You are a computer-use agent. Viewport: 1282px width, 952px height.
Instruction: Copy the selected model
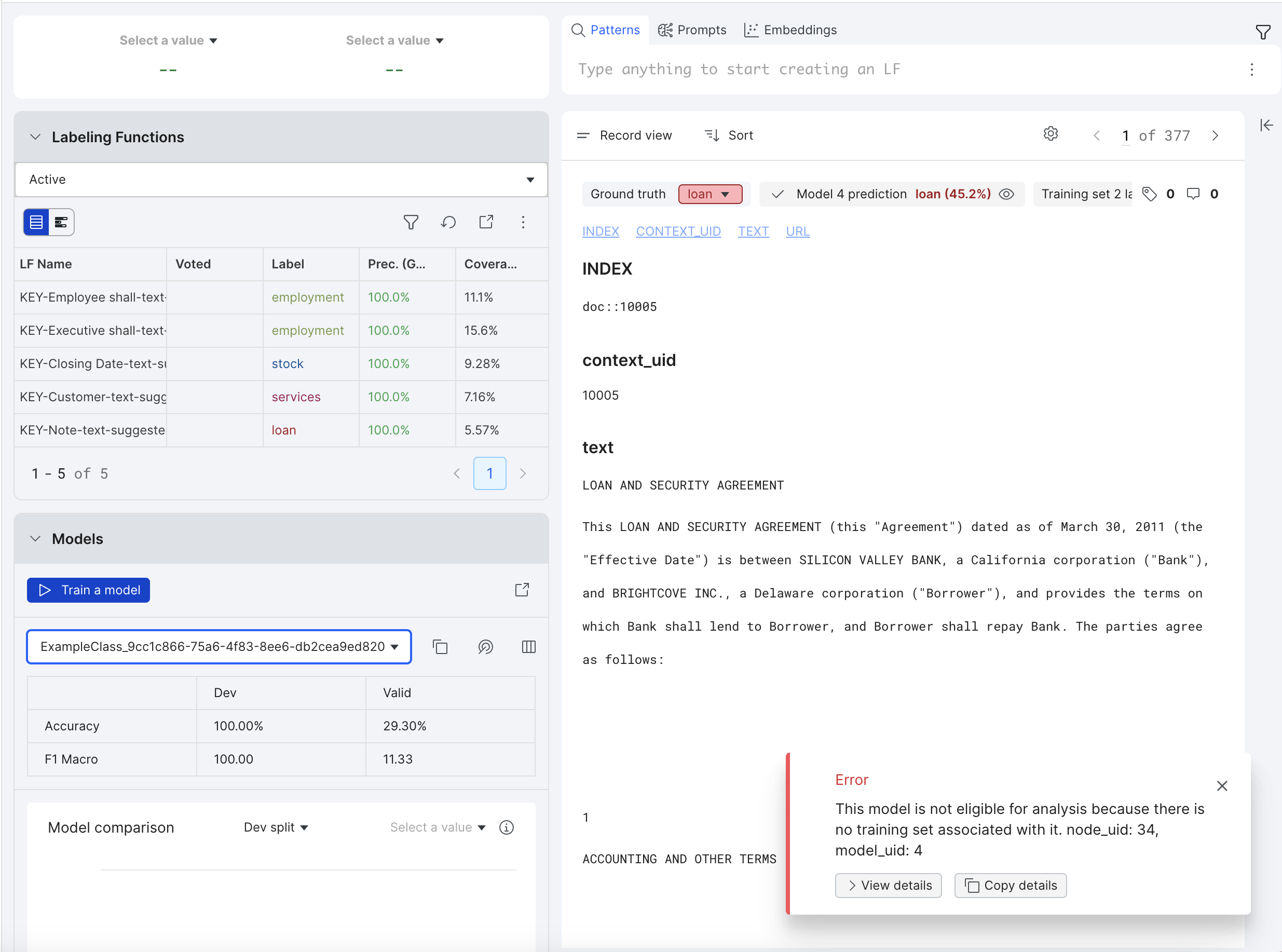tap(441, 647)
